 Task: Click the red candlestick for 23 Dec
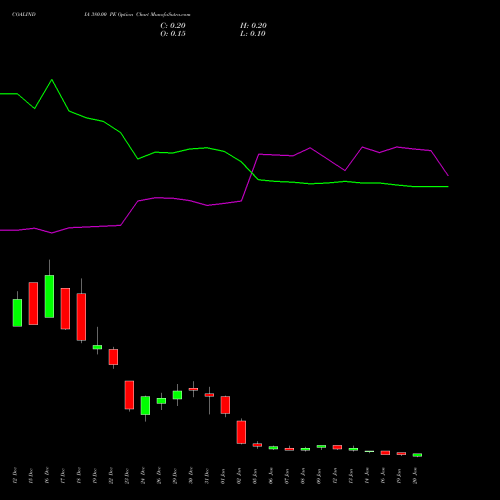point(129,395)
